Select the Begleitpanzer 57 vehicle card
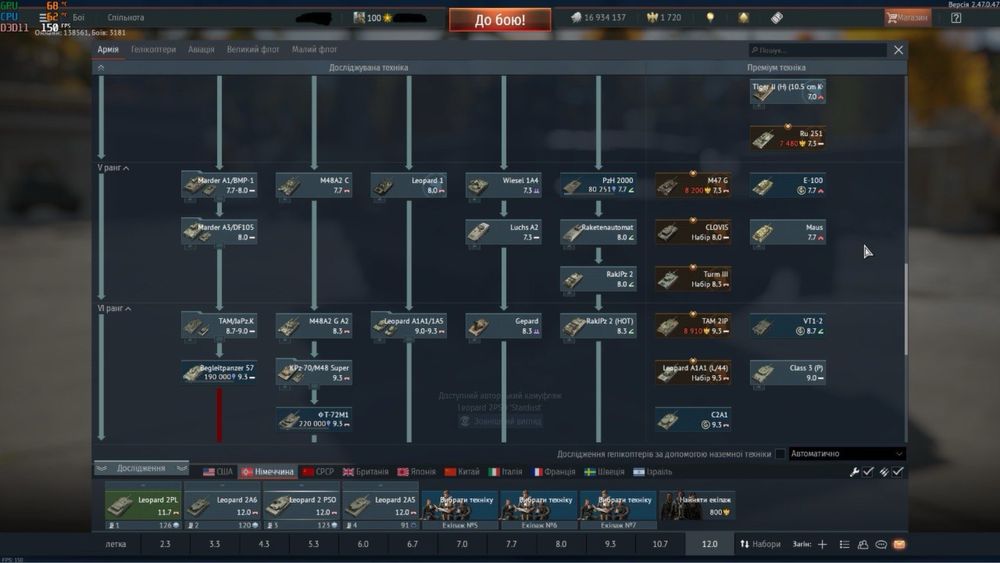This screenshot has width=1000, height=563. [x=219, y=372]
